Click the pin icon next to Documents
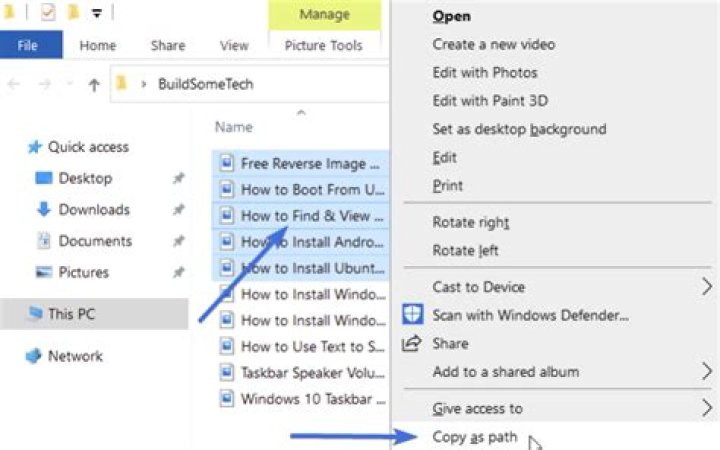720x450 pixels. [178, 241]
